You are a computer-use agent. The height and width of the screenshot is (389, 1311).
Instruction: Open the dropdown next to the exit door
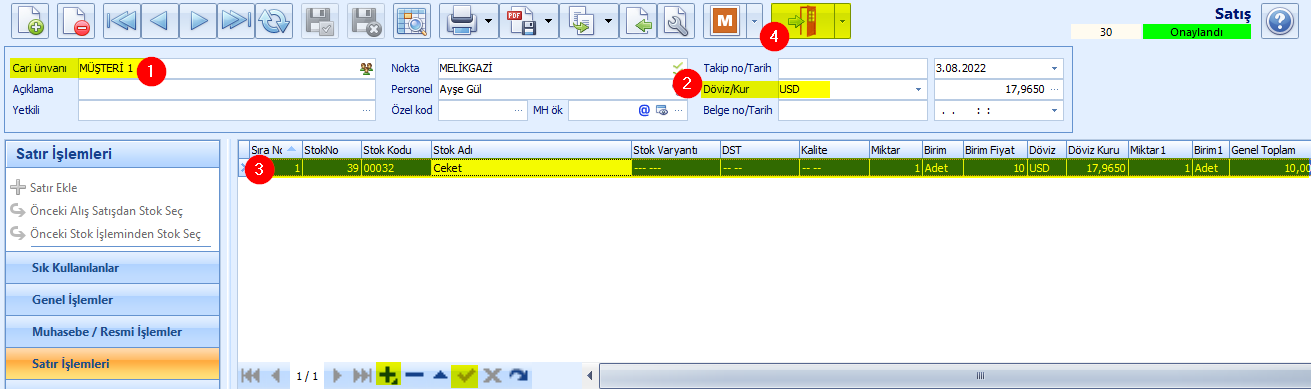844,21
